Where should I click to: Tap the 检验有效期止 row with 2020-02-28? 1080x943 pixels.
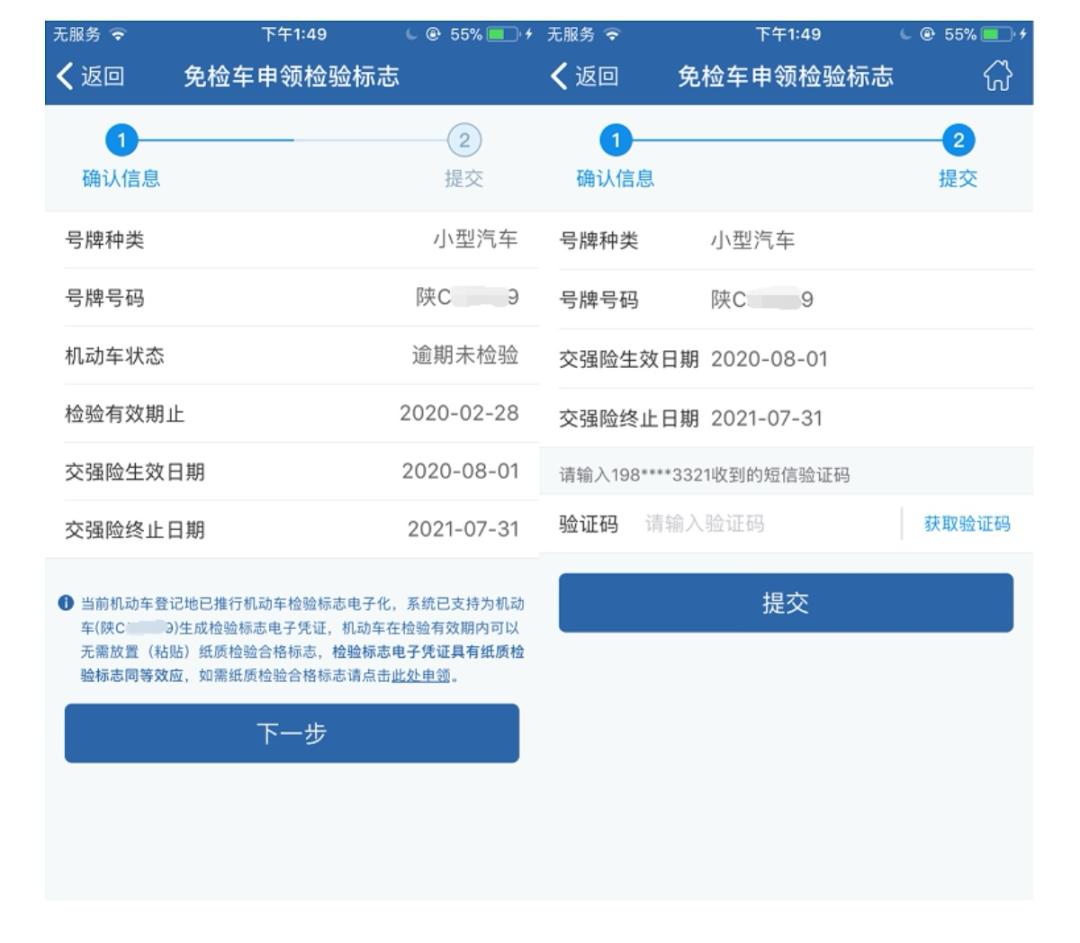(x=291, y=414)
